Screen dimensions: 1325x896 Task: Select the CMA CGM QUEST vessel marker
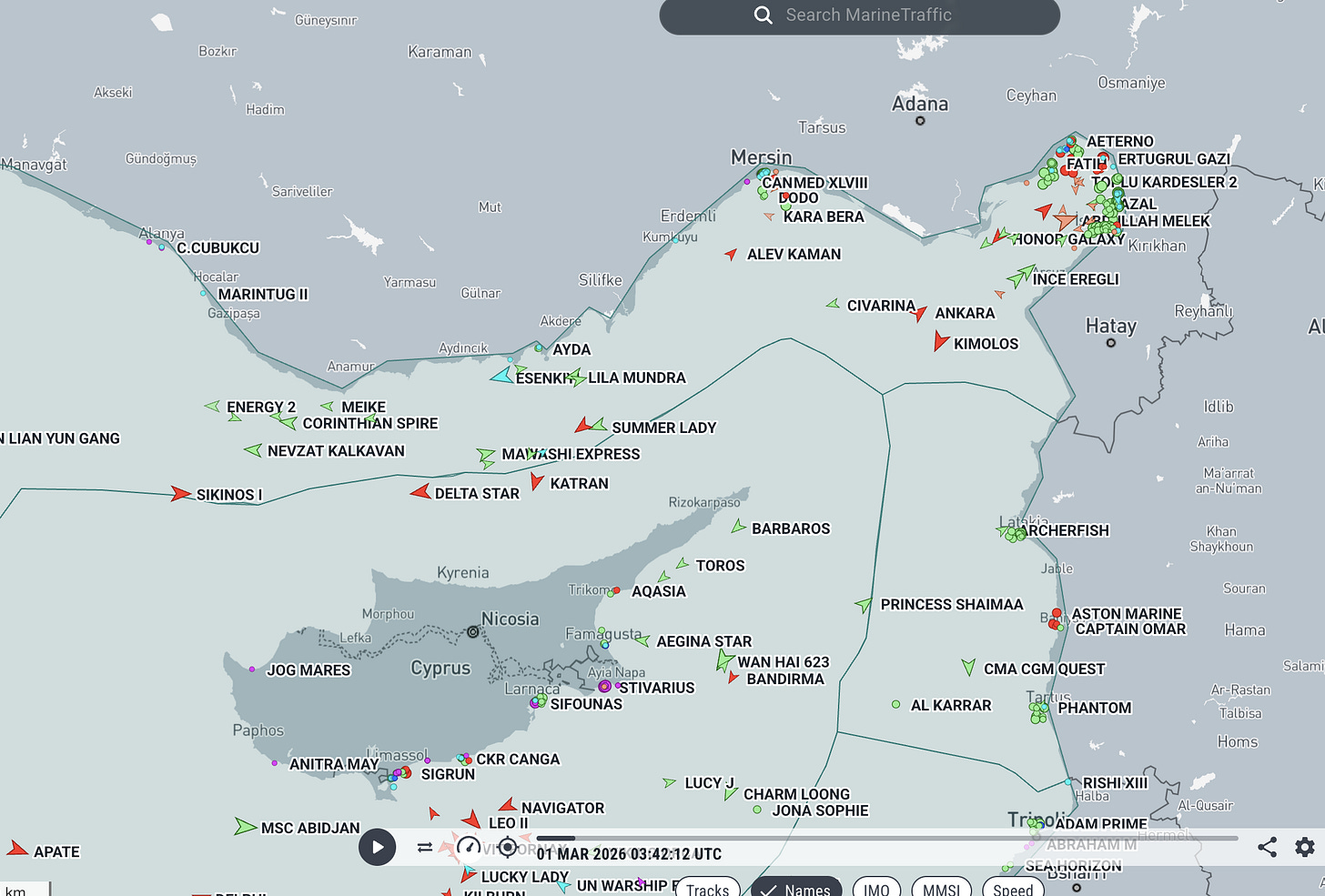click(x=968, y=667)
